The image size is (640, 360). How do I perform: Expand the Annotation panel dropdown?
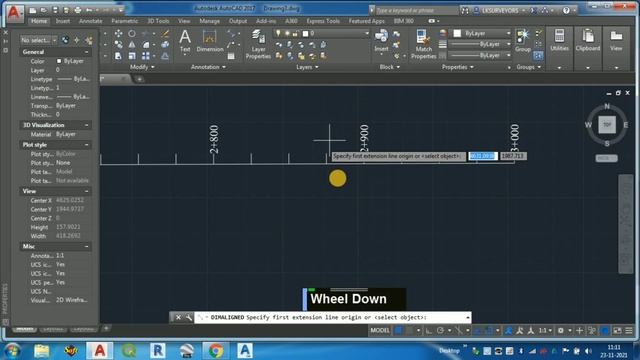coord(208,67)
